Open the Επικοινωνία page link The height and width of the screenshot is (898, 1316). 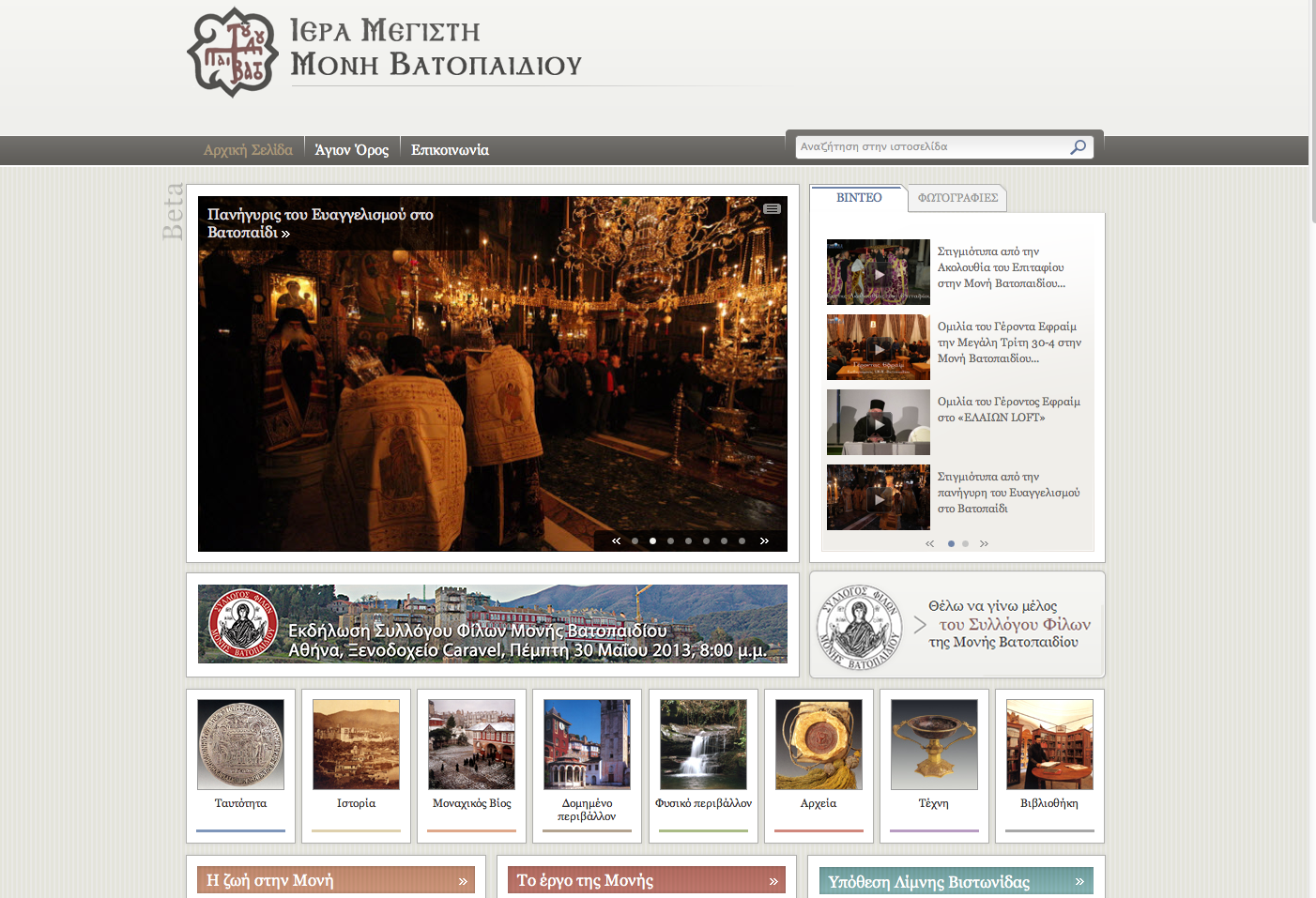450,150
